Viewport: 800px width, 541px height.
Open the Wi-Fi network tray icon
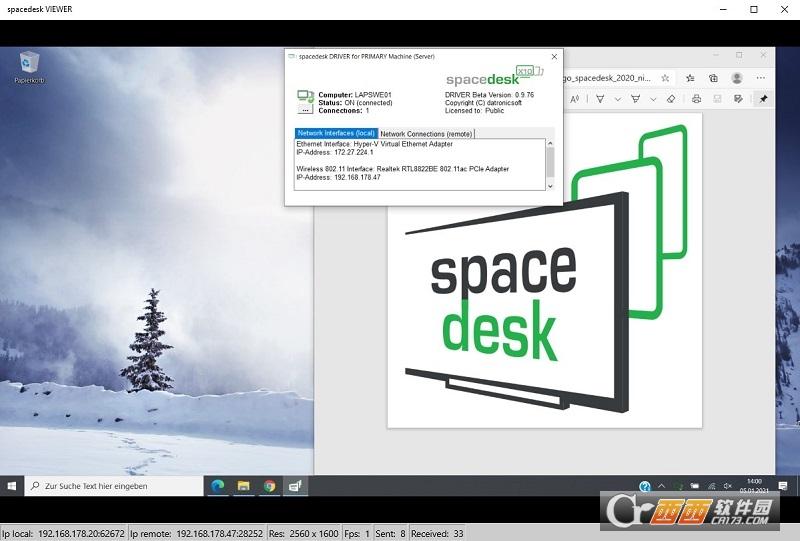pyautogui.click(x=711, y=486)
